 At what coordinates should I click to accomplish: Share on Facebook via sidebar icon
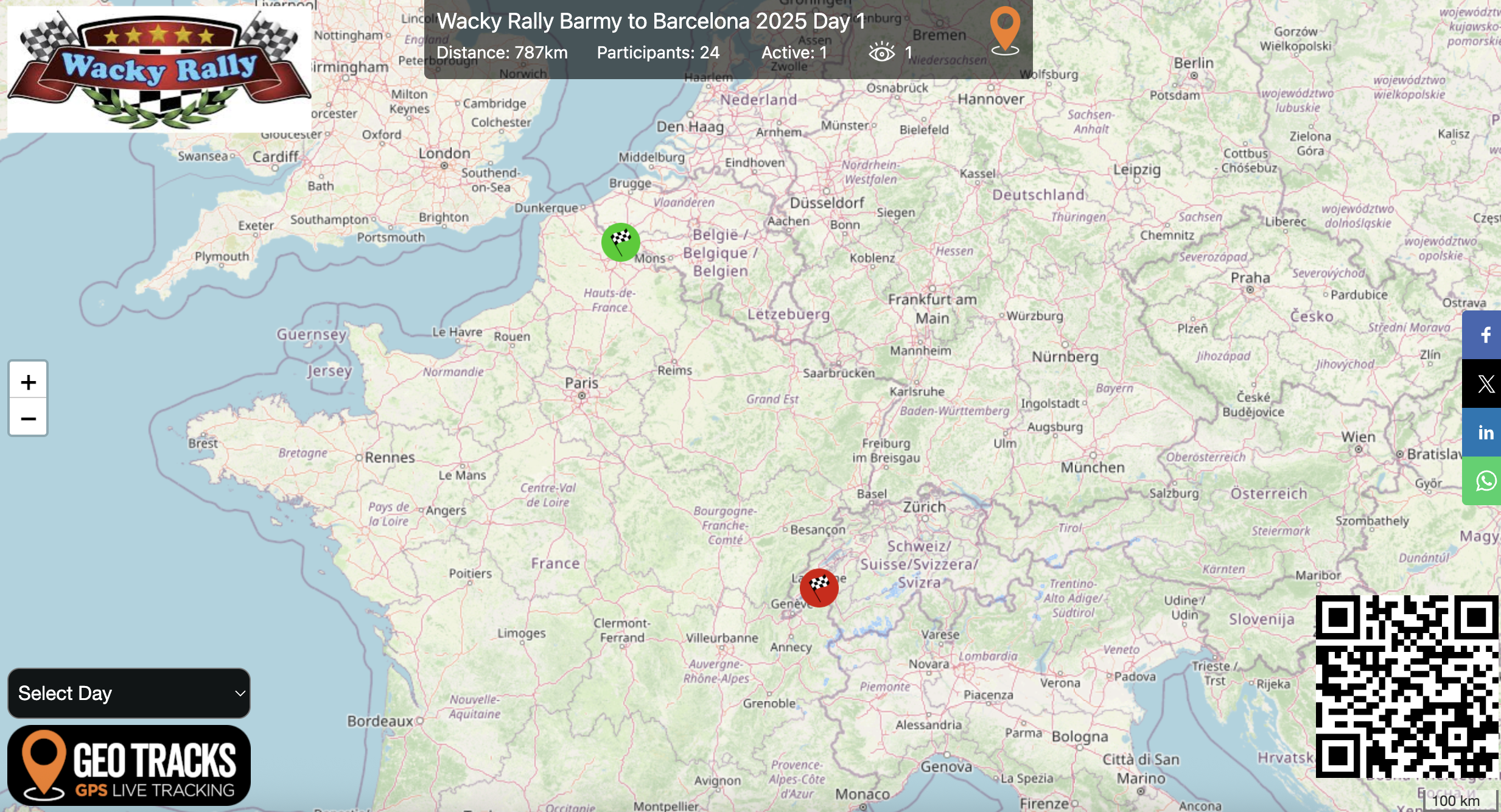[1485, 335]
